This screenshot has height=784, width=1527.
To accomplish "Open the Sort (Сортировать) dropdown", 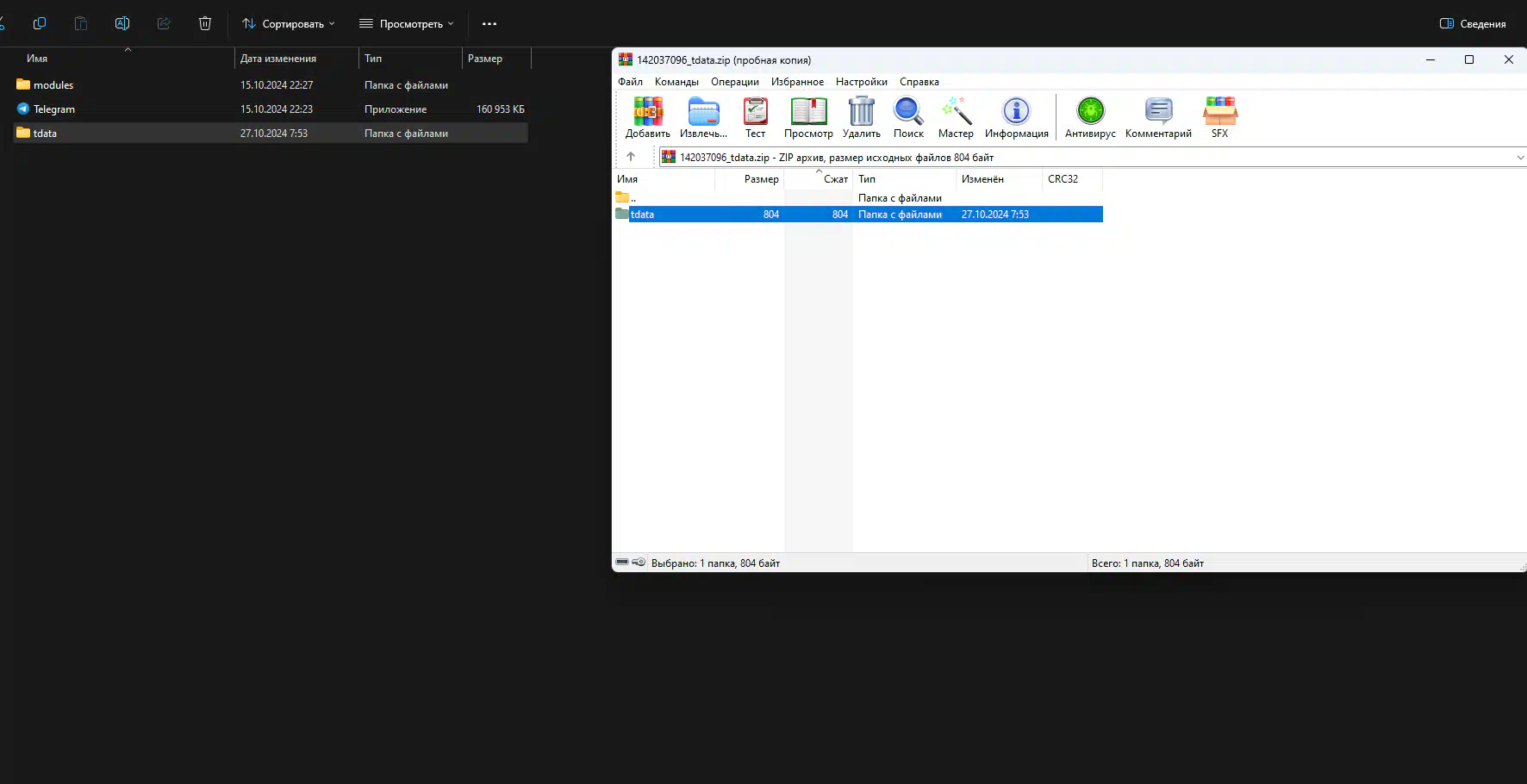I will 288,24.
